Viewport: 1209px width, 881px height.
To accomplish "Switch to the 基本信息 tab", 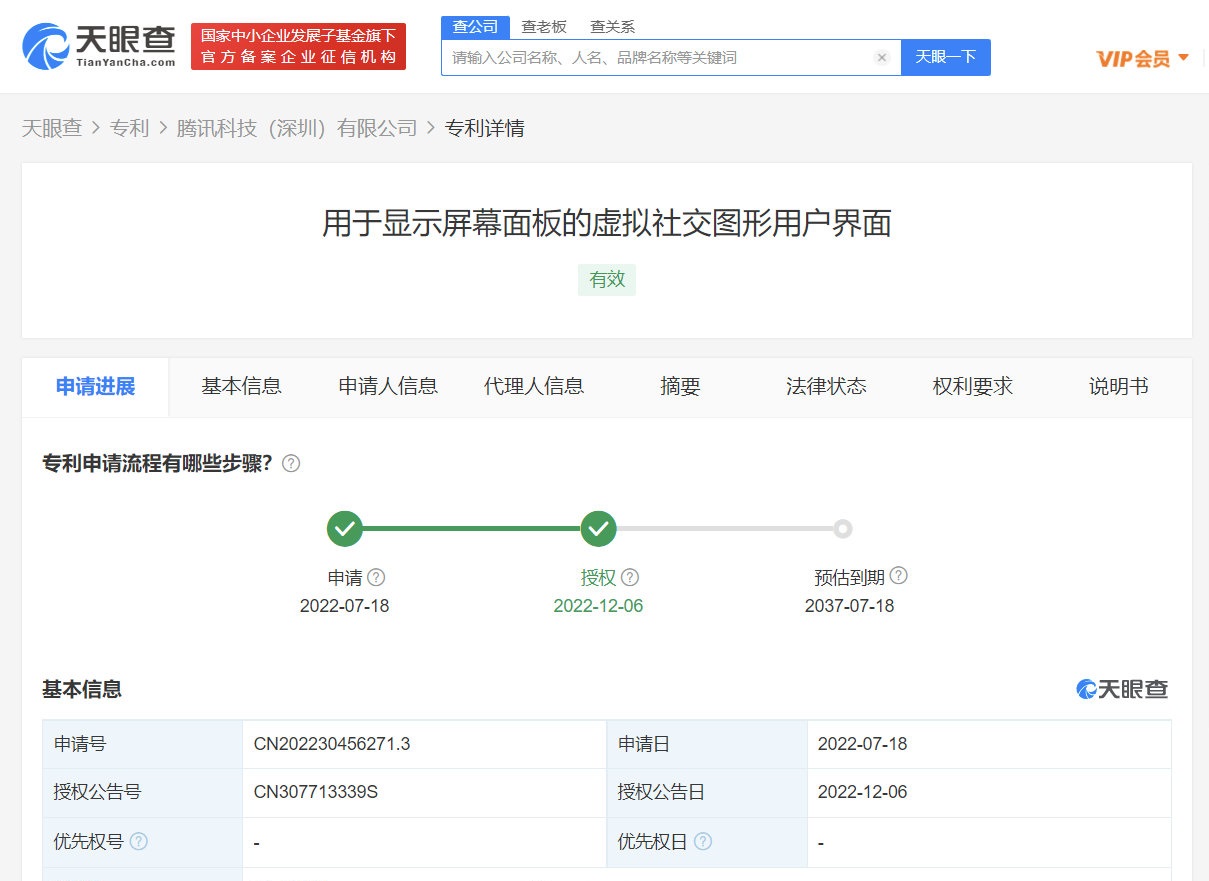I will pos(241,387).
